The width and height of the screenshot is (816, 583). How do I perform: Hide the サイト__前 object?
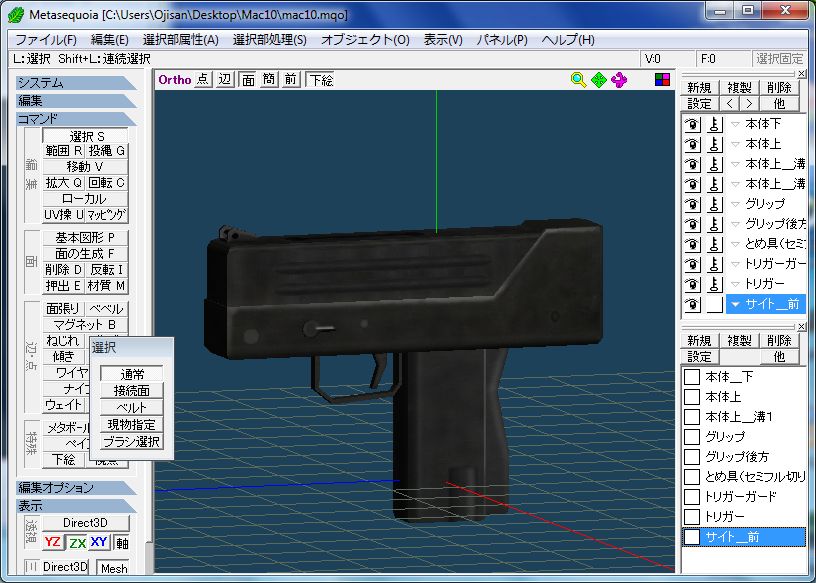[x=692, y=304]
